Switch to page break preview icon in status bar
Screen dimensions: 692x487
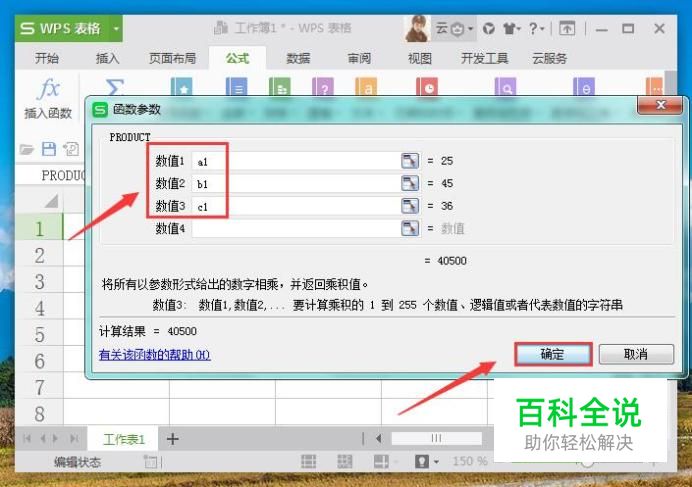click(x=345, y=461)
